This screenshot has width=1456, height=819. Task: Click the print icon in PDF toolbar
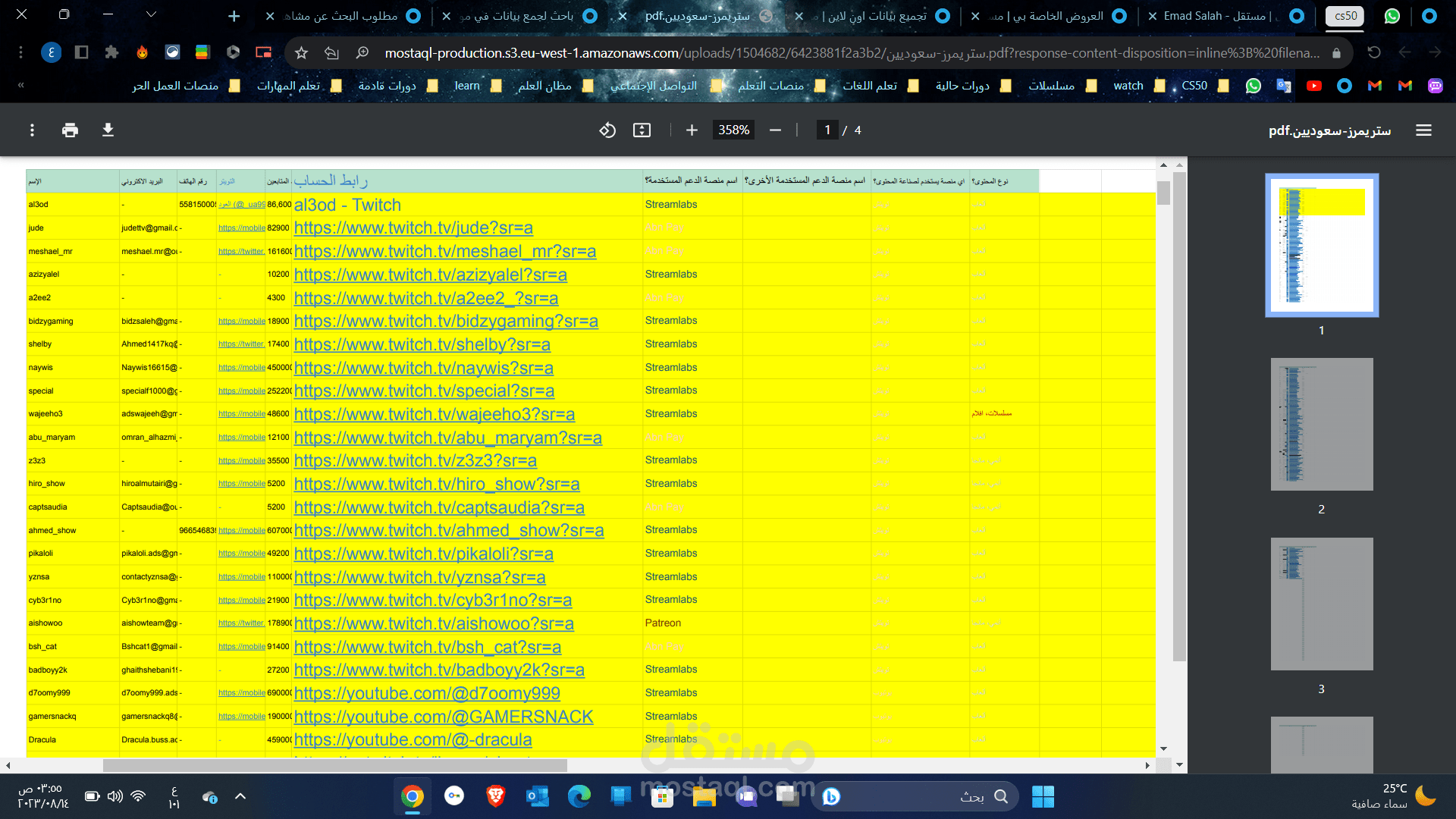[70, 130]
